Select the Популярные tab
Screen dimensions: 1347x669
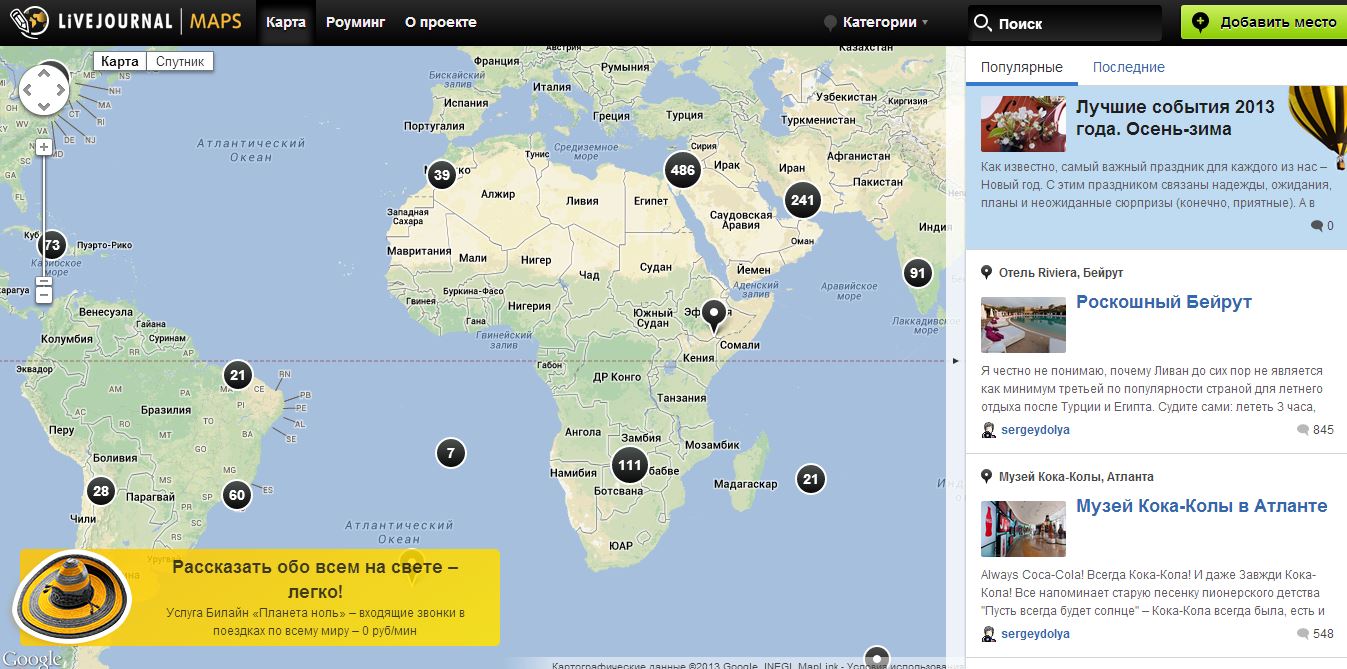pyautogui.click(x=1022, y=67)
